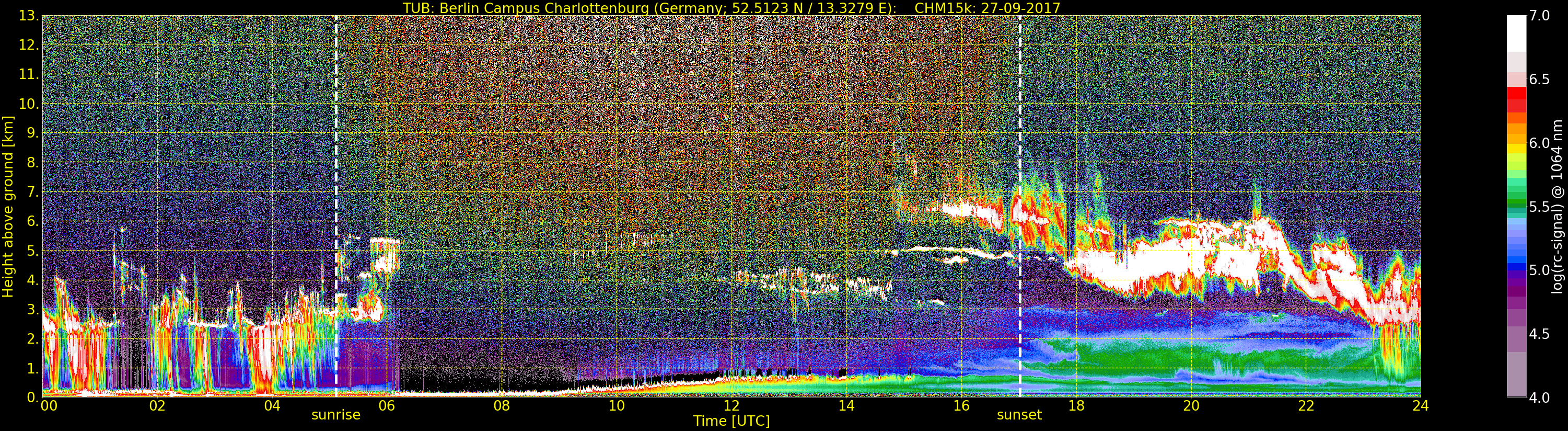
Task: Click the '08' time axis tick label
Action: [502, 405]
